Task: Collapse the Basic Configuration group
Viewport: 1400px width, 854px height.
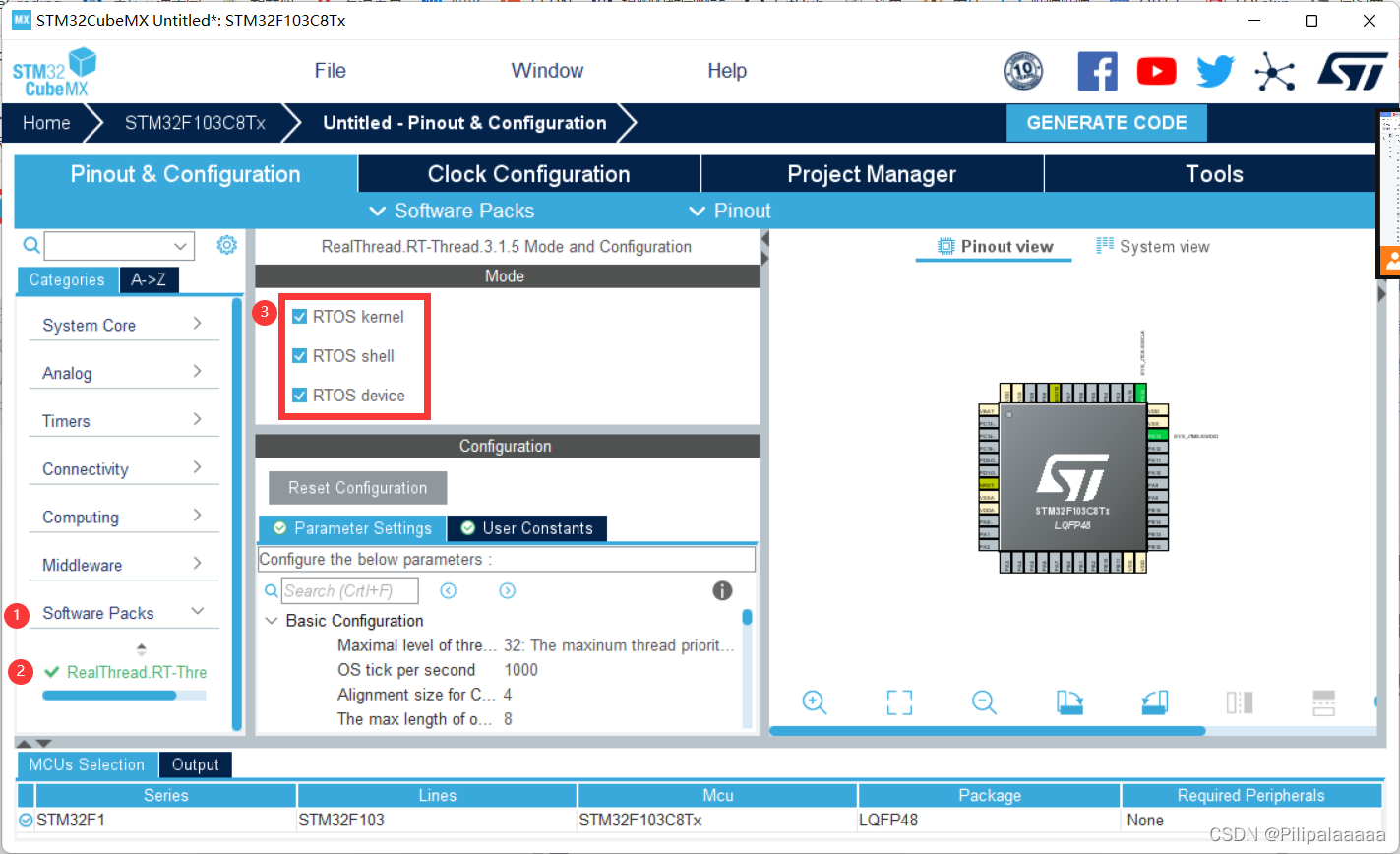Action: [272, 621]
